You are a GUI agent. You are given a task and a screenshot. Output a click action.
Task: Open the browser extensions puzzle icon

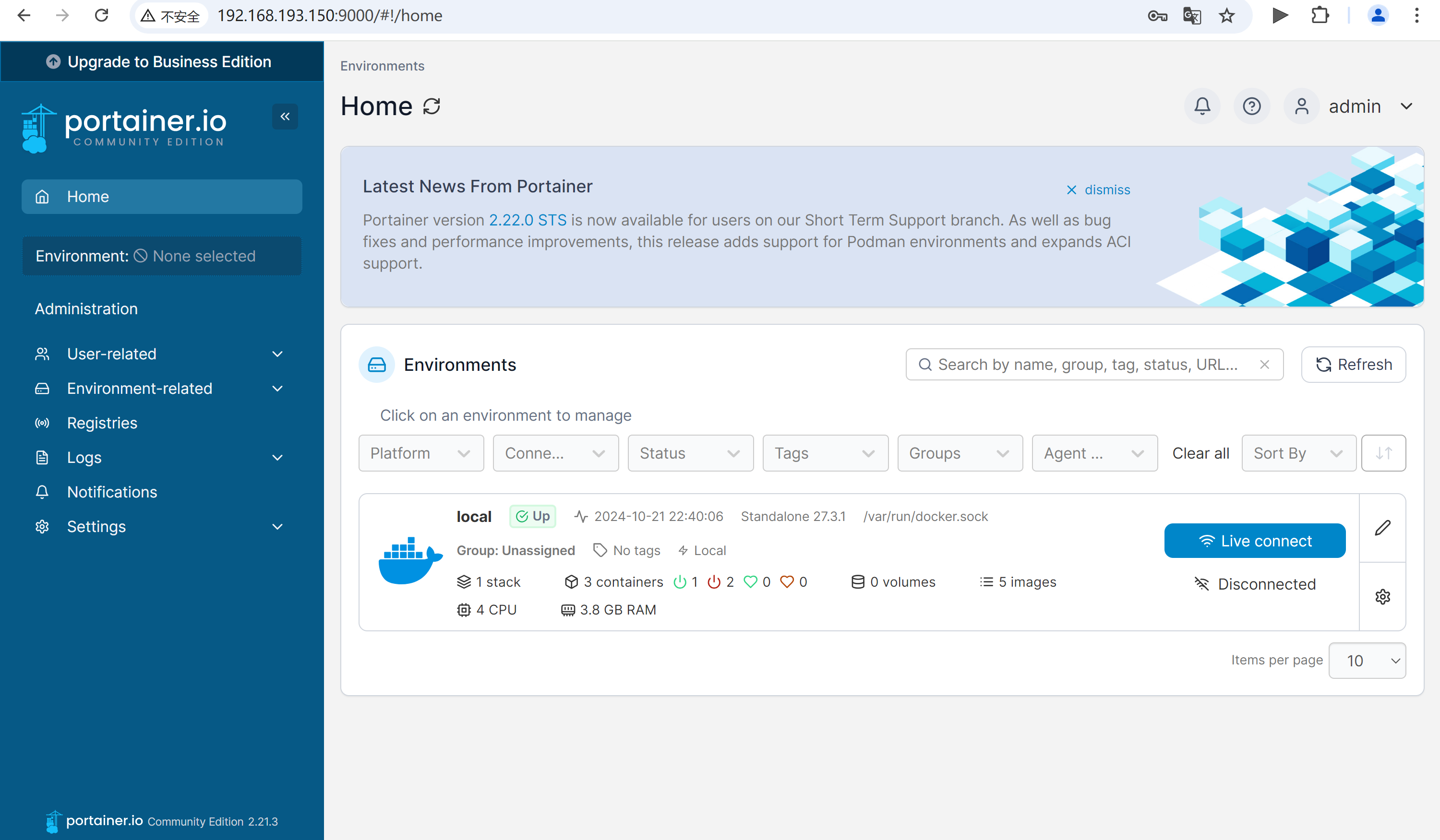pyautogui.click(x=1320, y=16)
